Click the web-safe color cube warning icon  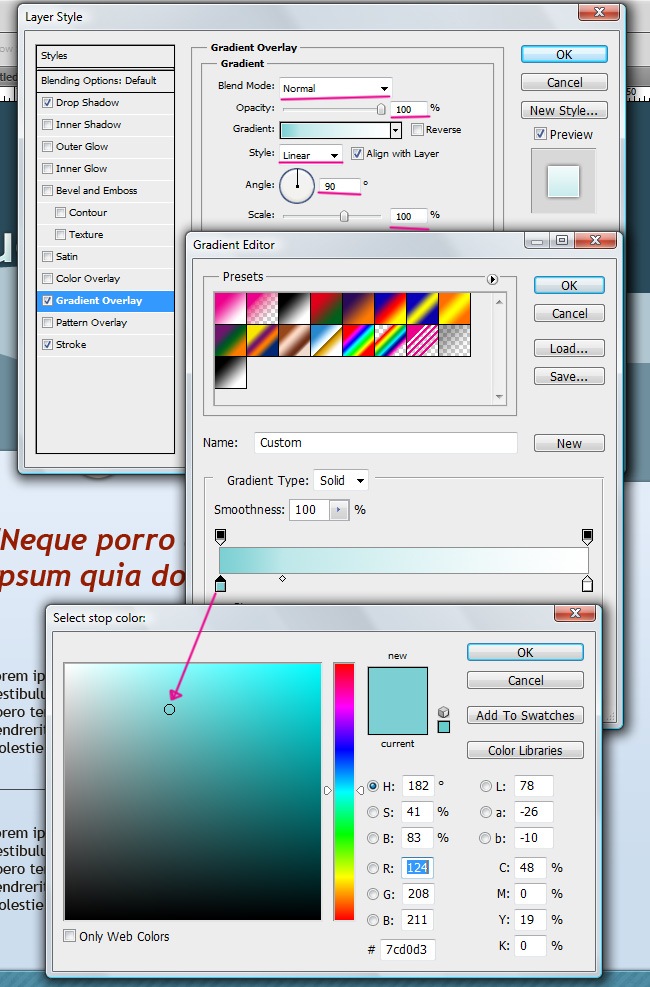pyautogui.click(x=444, y=712)
